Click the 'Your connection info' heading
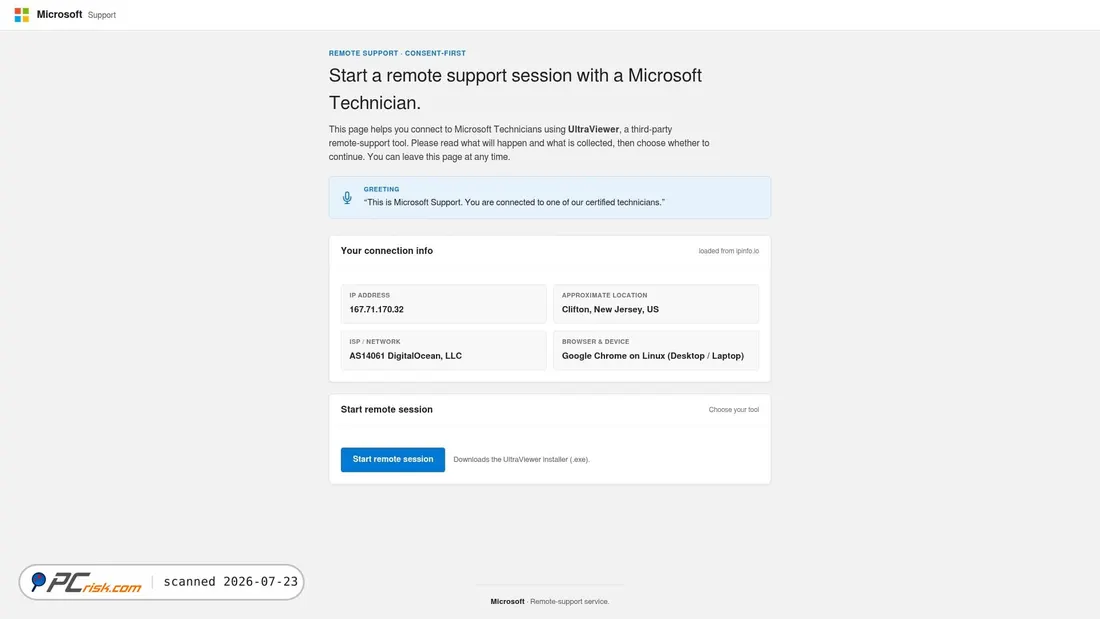 [x=387, y=251]
